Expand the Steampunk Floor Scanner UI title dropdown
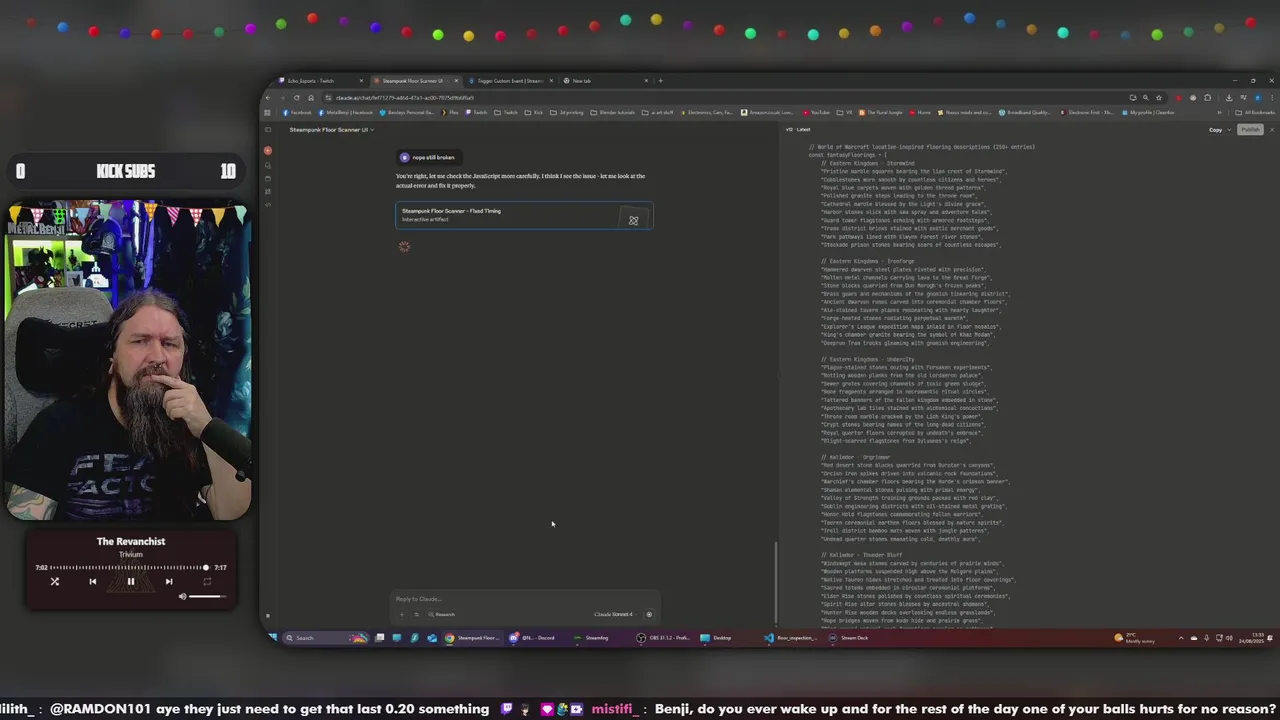This screenshot has height=720, width=1280. (x=331, y=130)
